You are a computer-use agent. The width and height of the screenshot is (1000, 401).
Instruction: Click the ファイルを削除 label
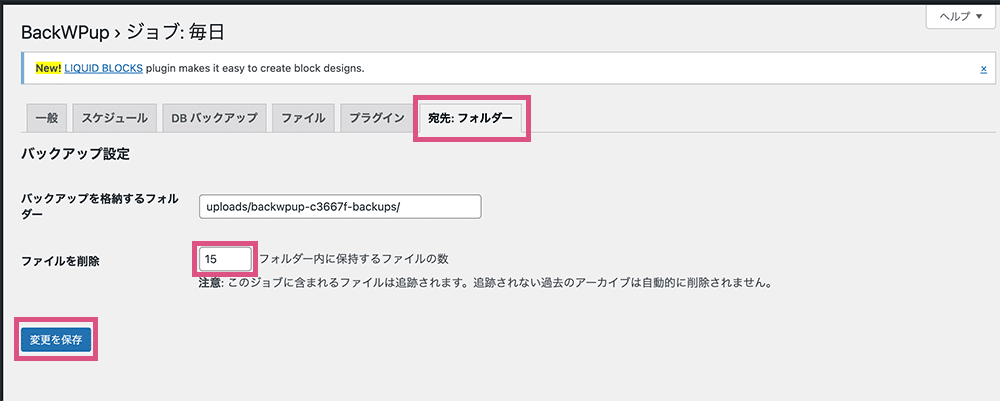61,261
